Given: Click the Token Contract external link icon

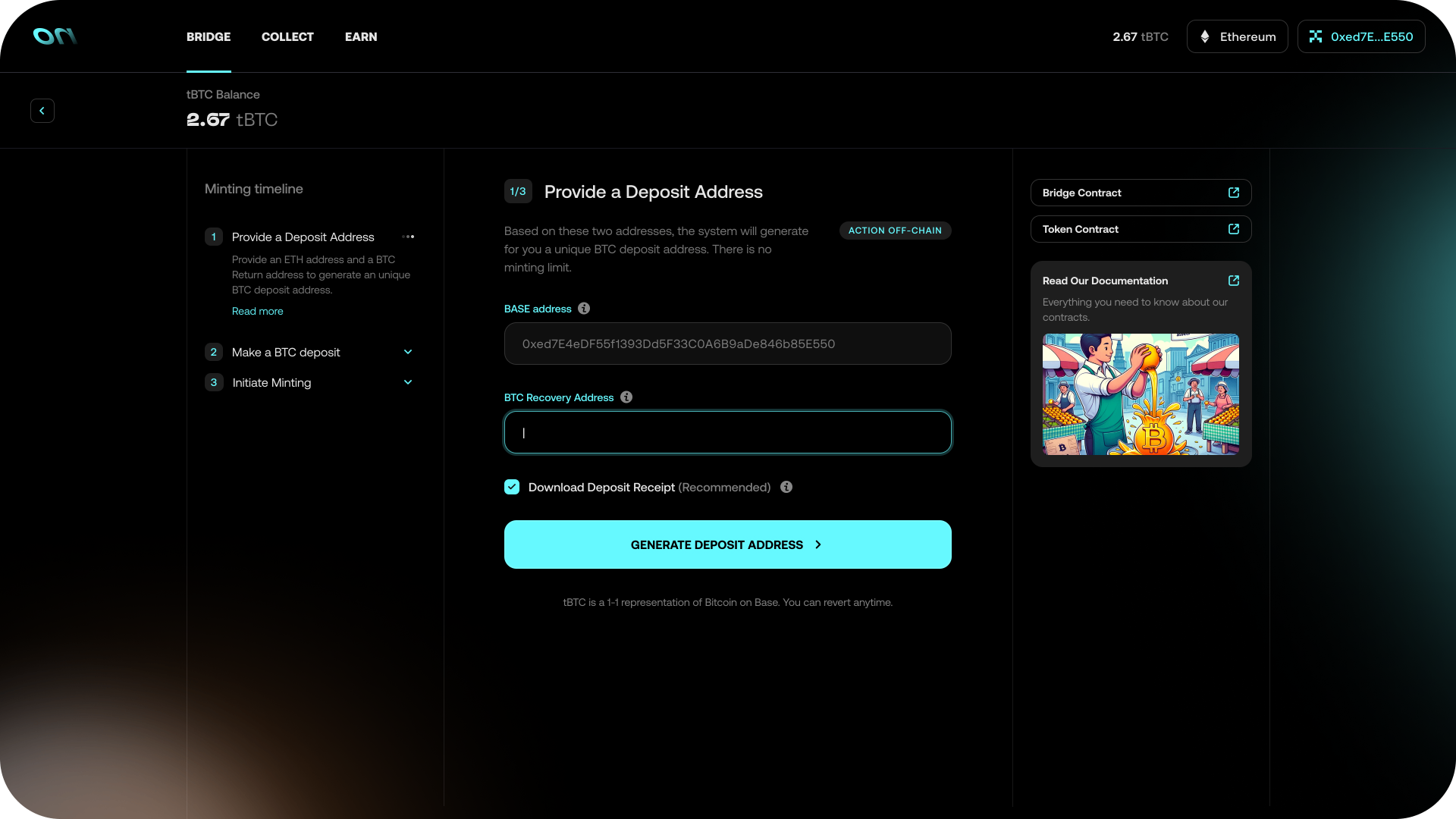Looking at the screenshot, I should click(x=1234, y=229).
